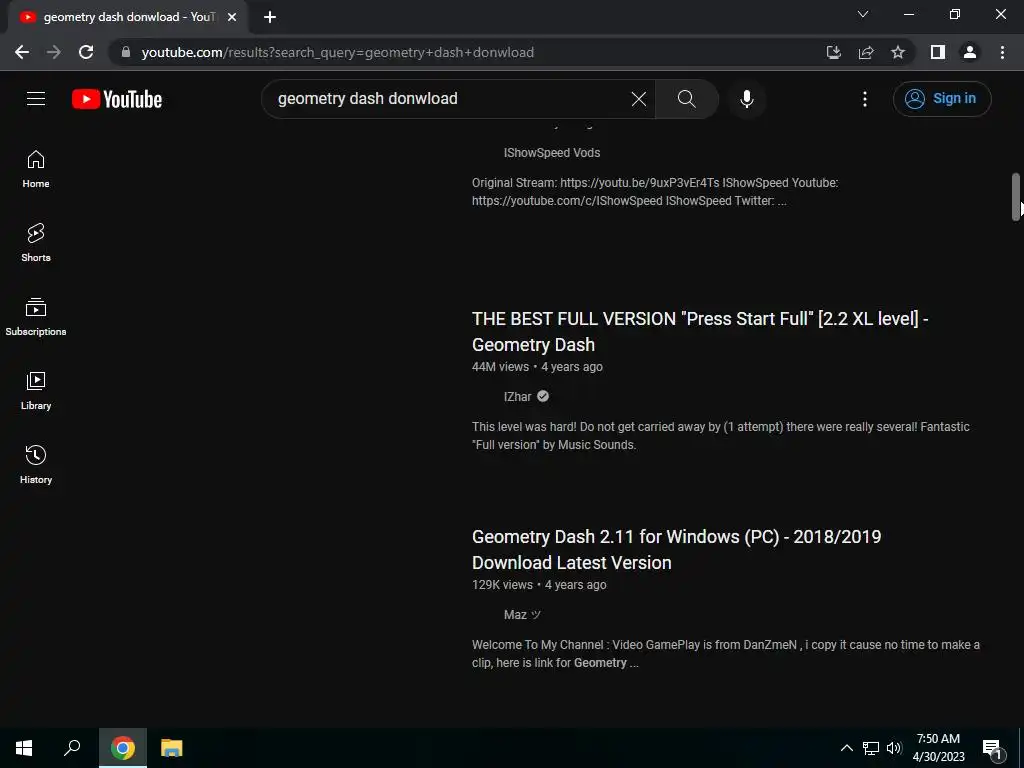Open the Chrome profile icon
This screenshot has width=1024, height=768.
click(970, 52)
